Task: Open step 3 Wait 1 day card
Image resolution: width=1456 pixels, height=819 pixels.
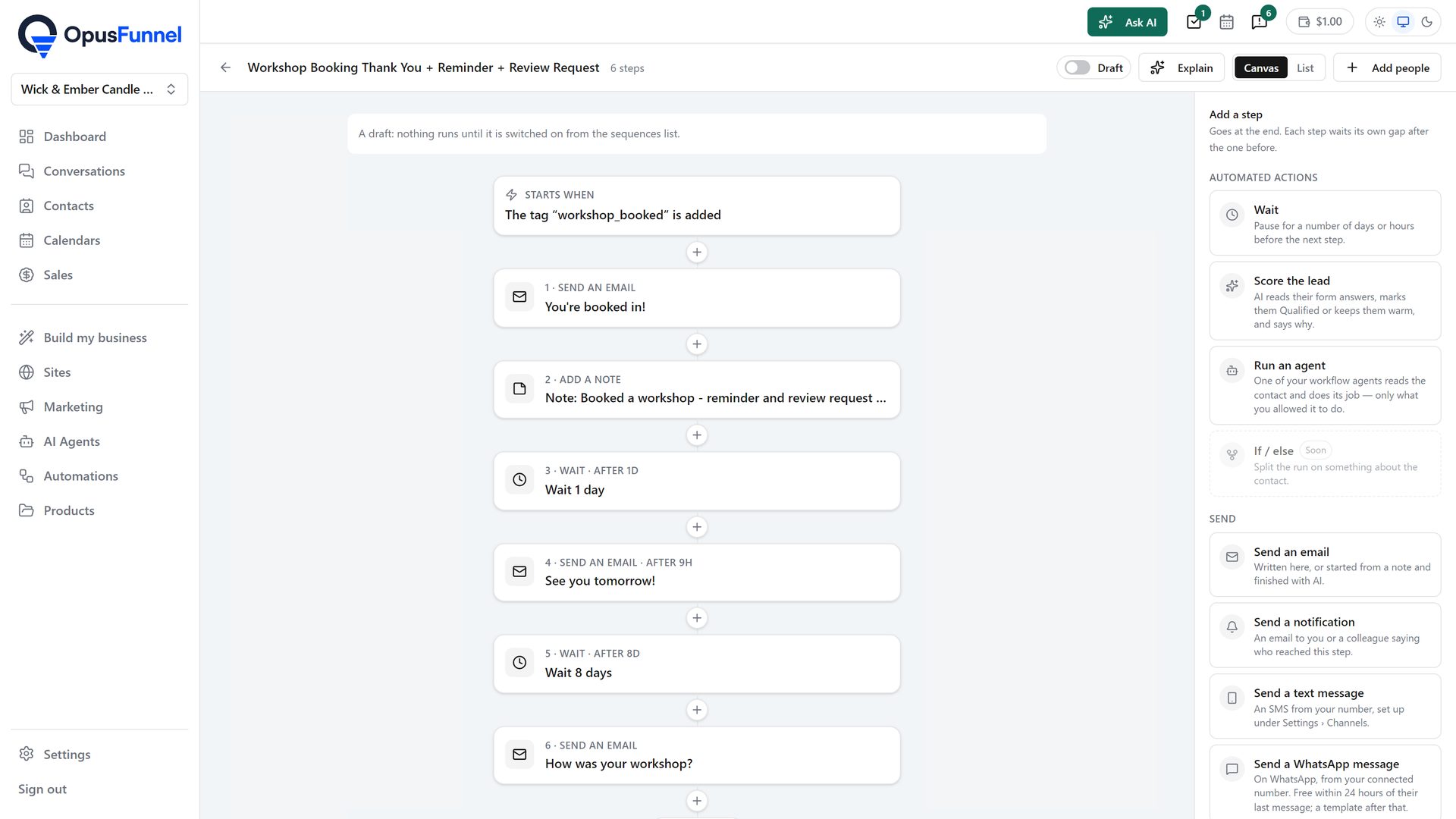Action: (696, 481)
